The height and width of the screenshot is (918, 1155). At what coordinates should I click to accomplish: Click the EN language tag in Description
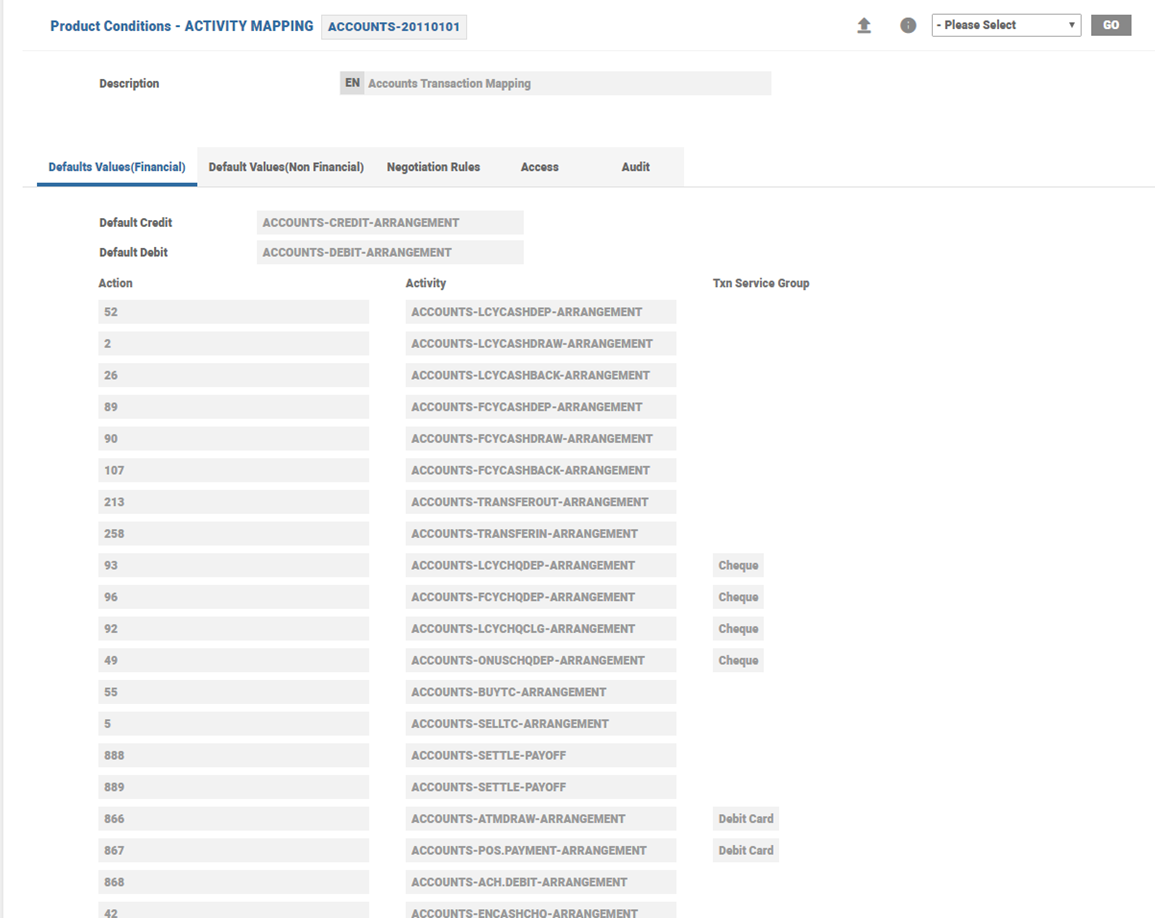coord(352,83)
